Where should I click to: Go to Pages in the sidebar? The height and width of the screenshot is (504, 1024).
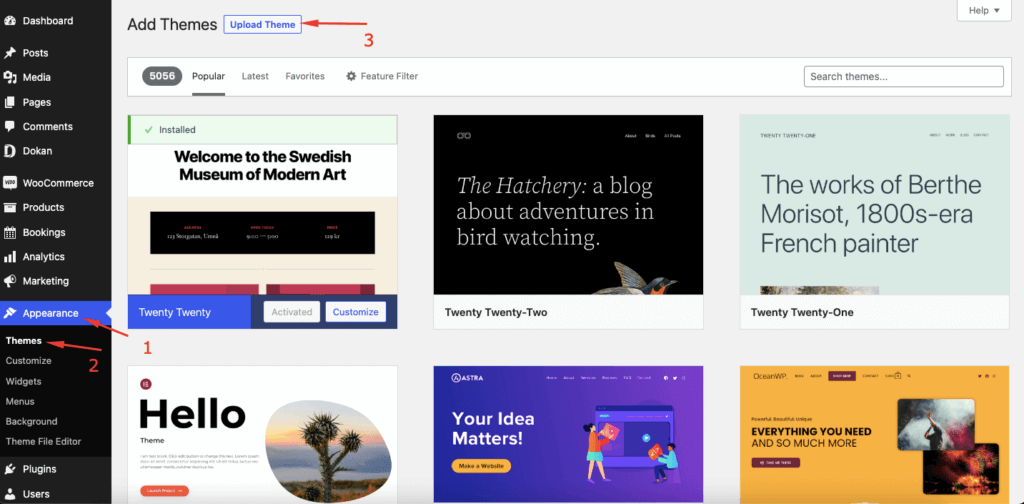[x=37, y=102]
